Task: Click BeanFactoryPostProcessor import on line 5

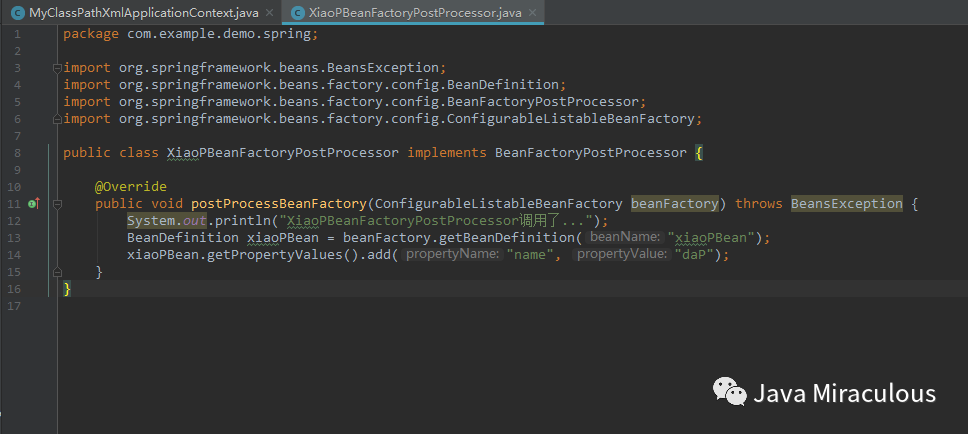Action: pos(543,101)
